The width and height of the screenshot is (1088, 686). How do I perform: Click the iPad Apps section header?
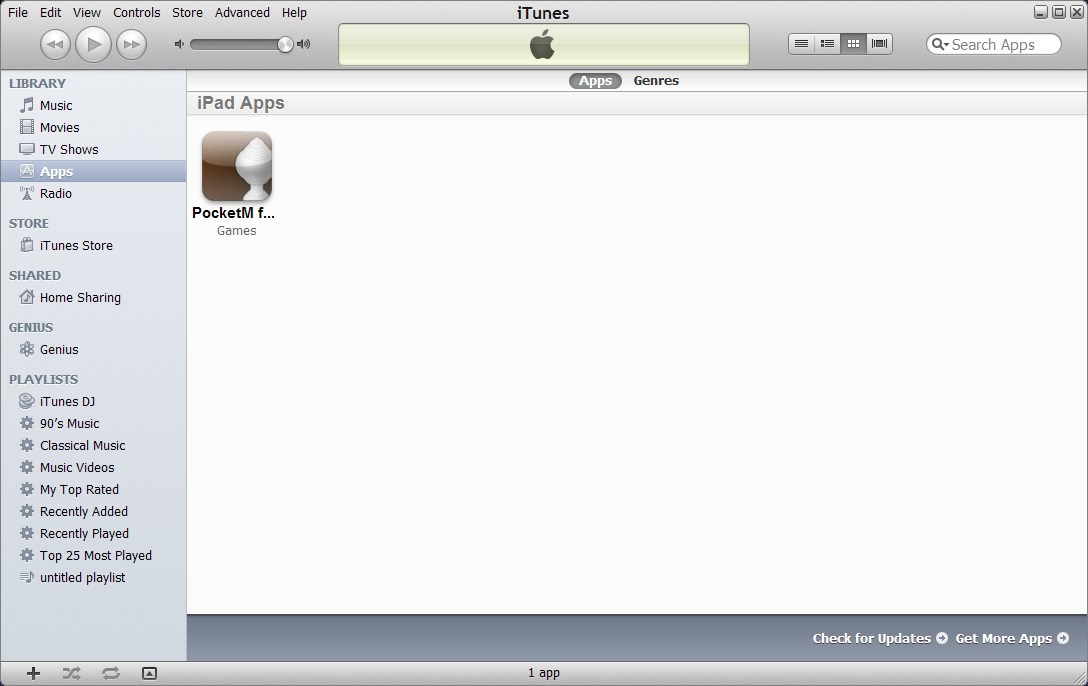pos(241,103)
